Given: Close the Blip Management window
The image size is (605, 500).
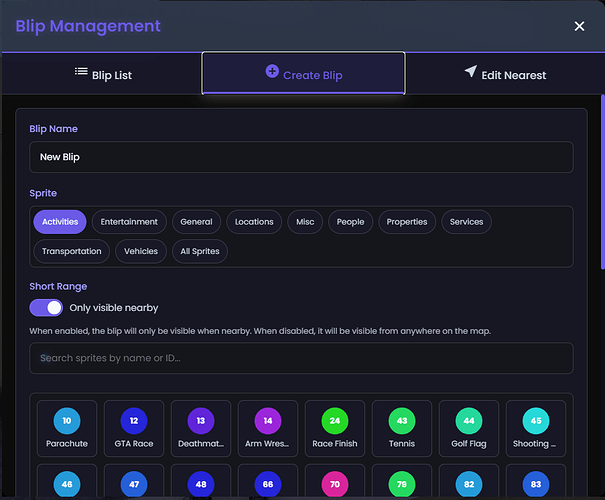Looking at the screenshot, I should point(579,27).
